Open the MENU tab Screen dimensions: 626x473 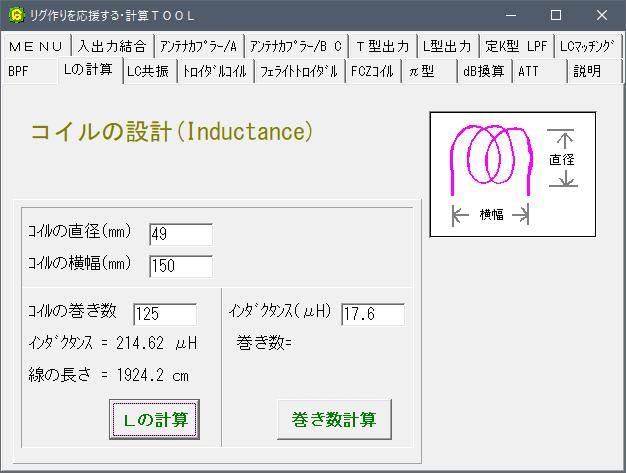click(x=37, y=46)
